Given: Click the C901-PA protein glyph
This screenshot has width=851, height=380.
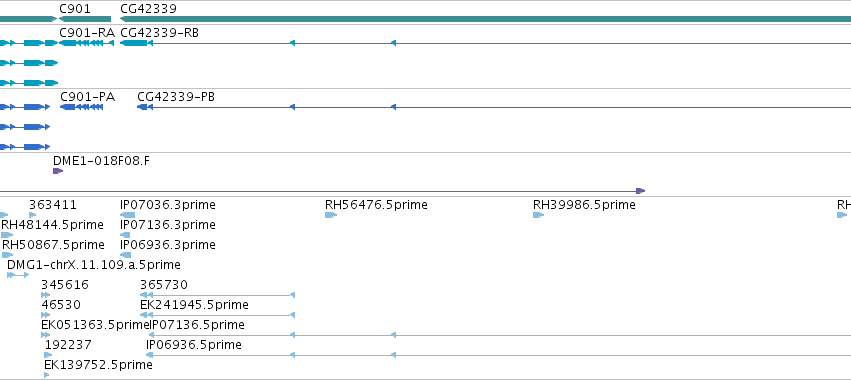Looking at the screenshot, I should pos(81,107).
